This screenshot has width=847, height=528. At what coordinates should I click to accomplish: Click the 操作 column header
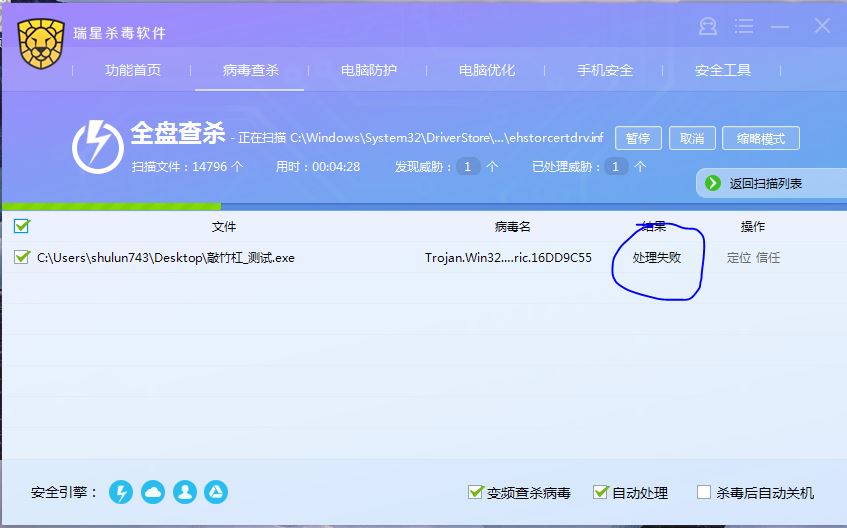pos(752,226)
